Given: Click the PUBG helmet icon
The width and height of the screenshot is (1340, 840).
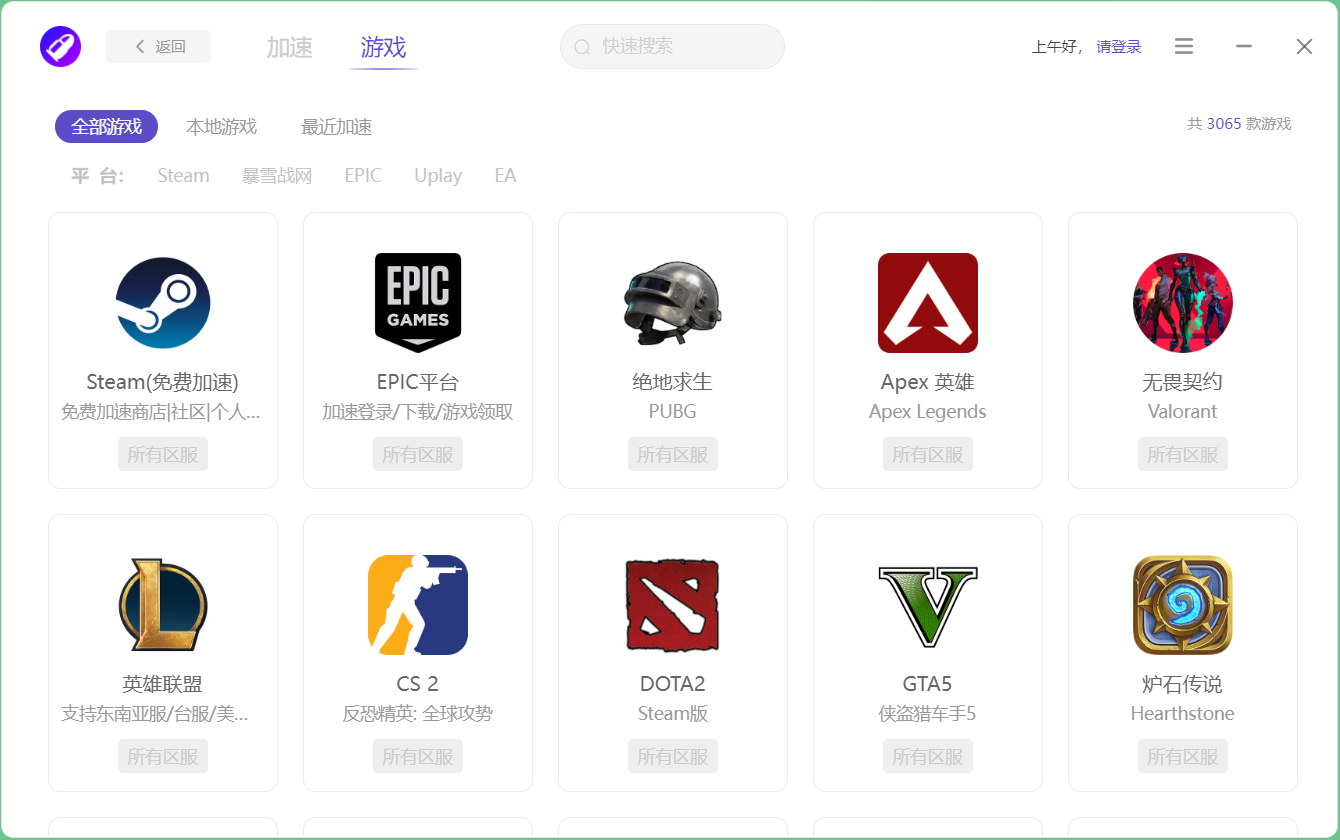Looking at the screenshot, I should point(673,303).
